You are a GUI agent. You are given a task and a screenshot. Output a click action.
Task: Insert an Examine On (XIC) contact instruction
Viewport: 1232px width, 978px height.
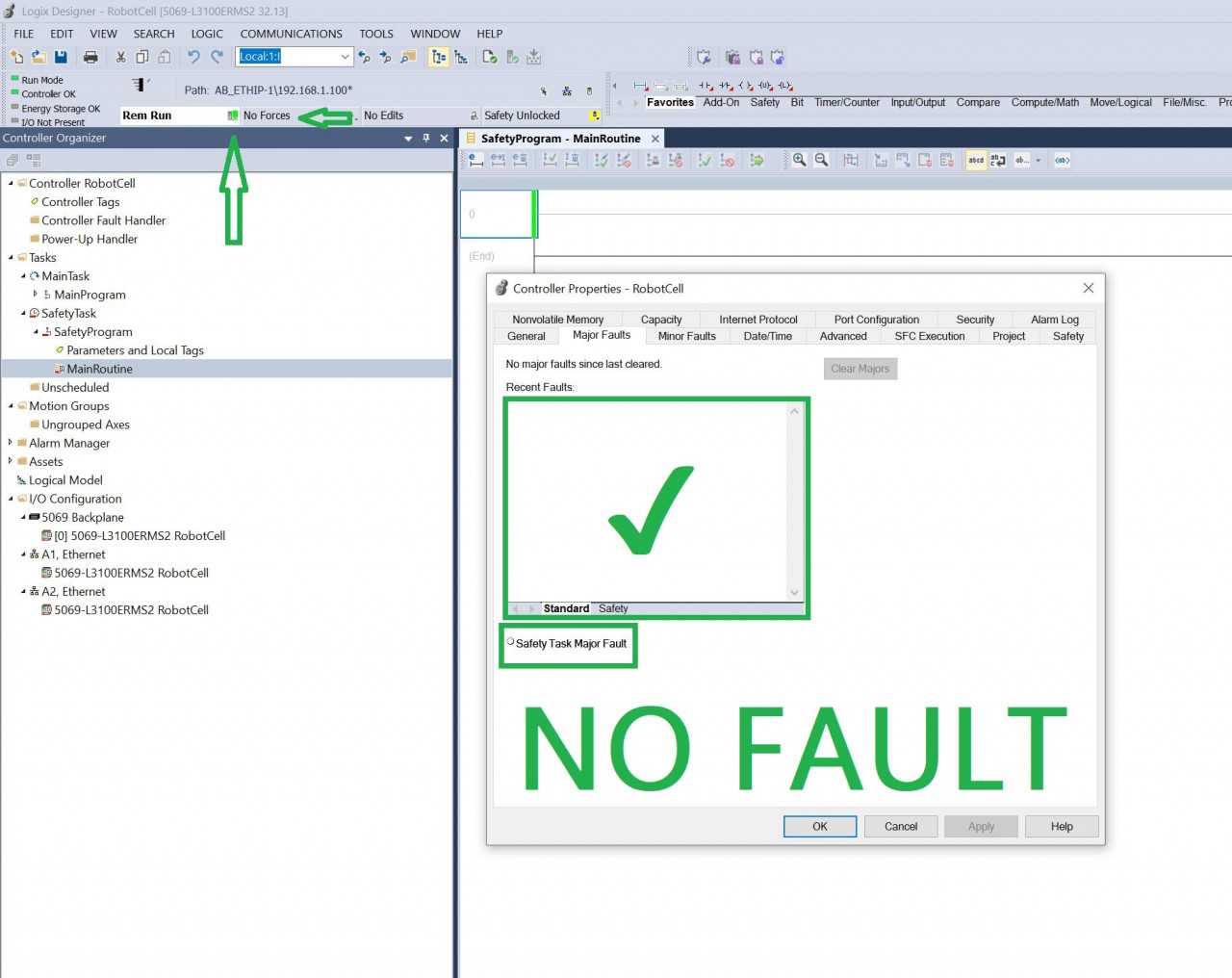706,86
